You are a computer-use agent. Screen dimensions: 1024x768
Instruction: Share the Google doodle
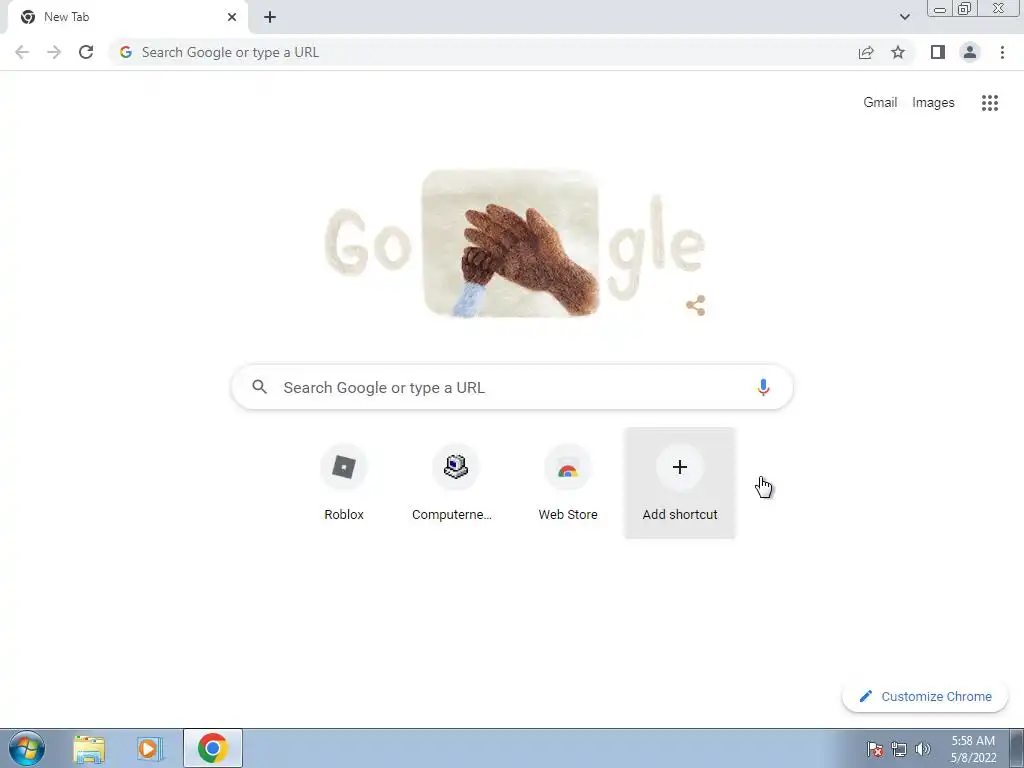[x=696, y=305]
